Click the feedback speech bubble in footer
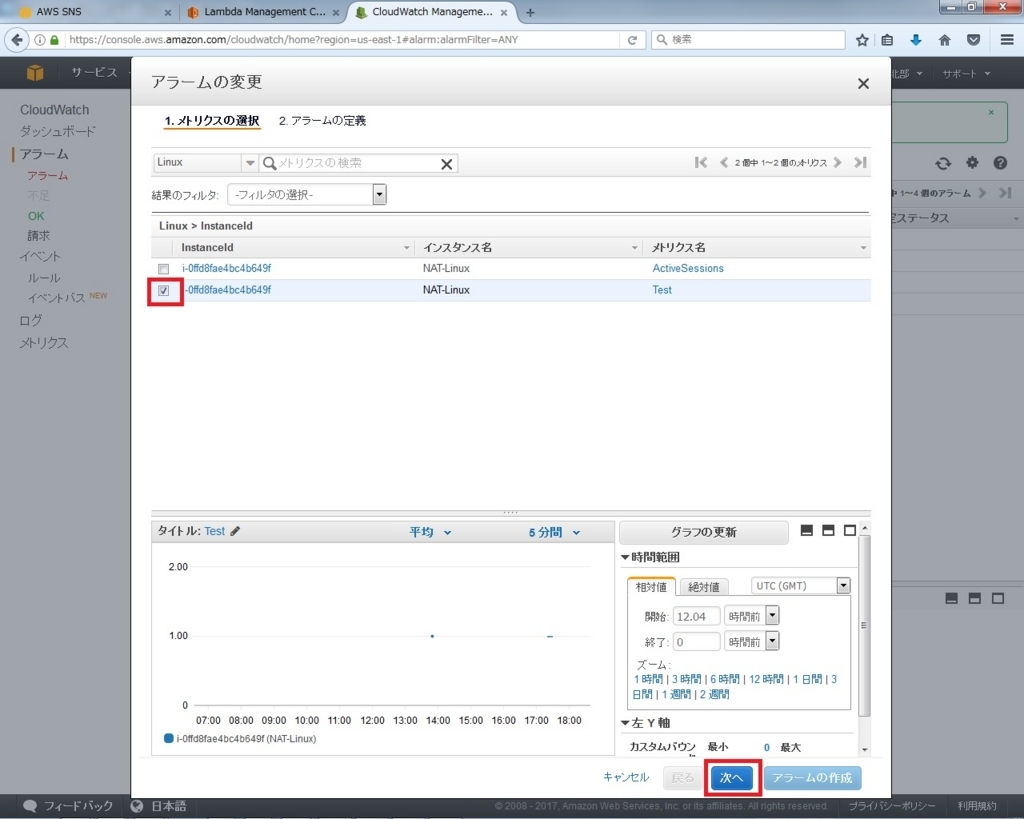 pyautogui.click(x=30, y=806)
